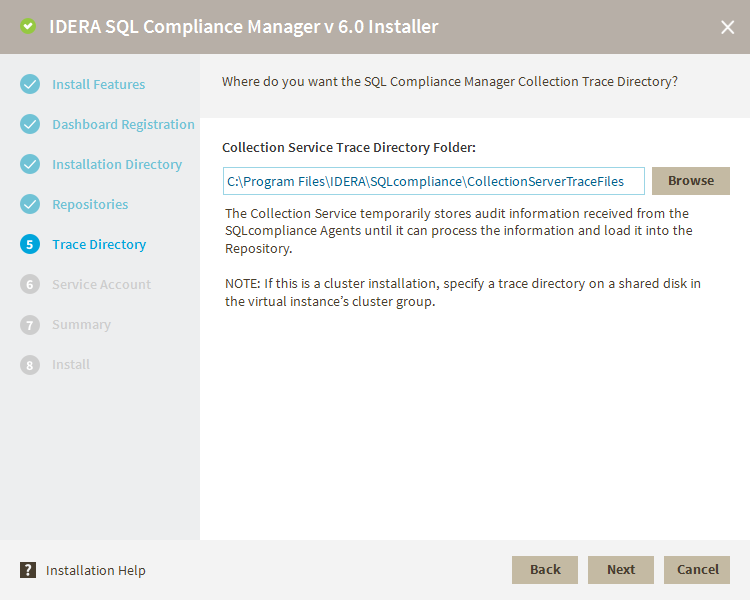Click the Installation Help question mark icon
750x600 pixels.
tap(28, 570)
